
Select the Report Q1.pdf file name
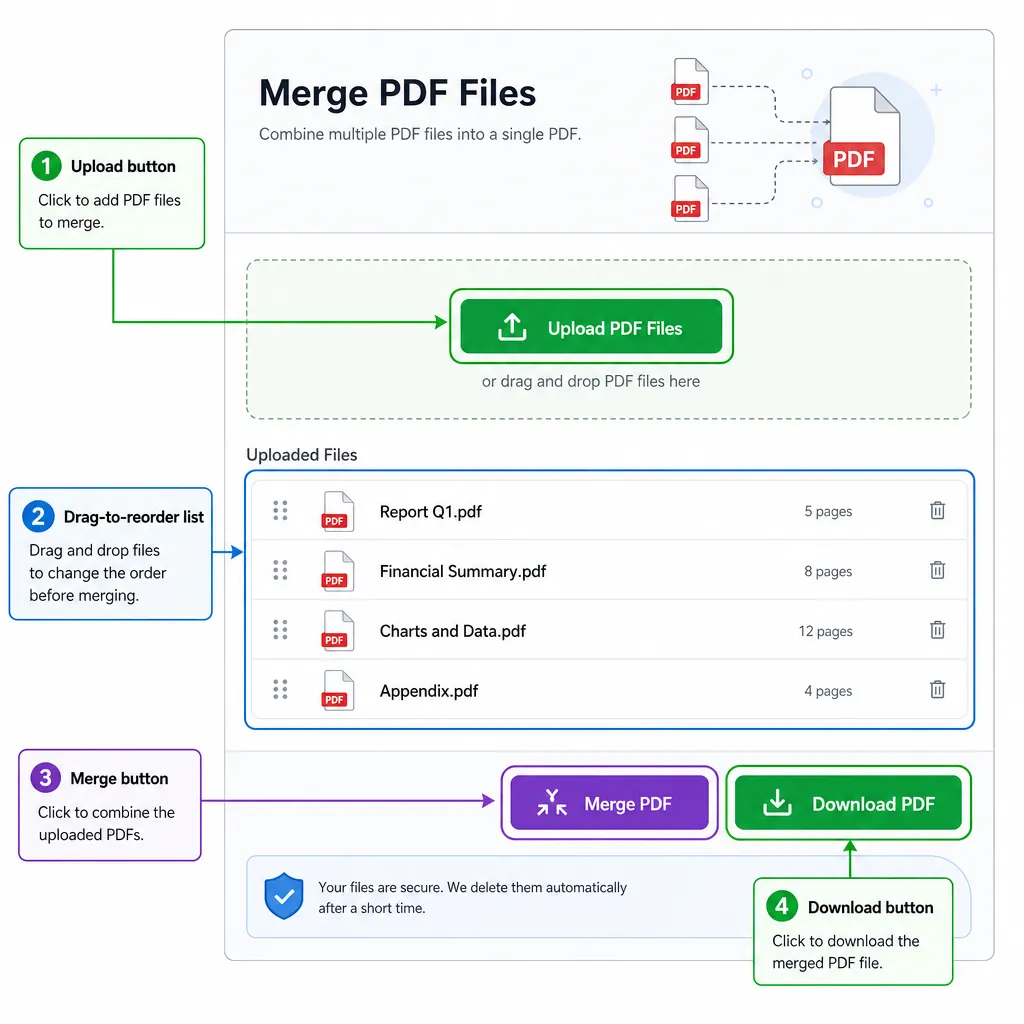coord(430,511)
